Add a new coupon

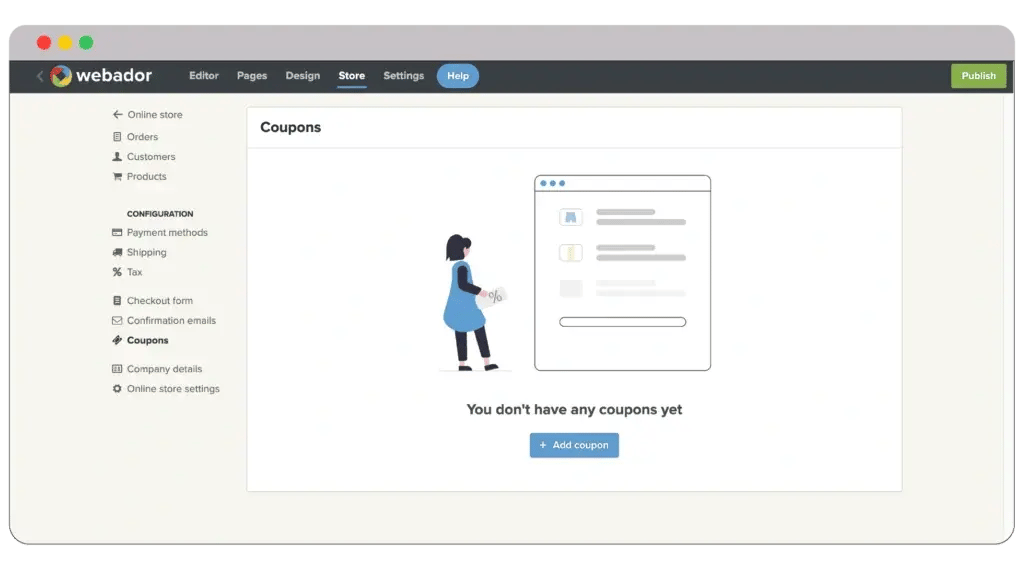point(574,445)
